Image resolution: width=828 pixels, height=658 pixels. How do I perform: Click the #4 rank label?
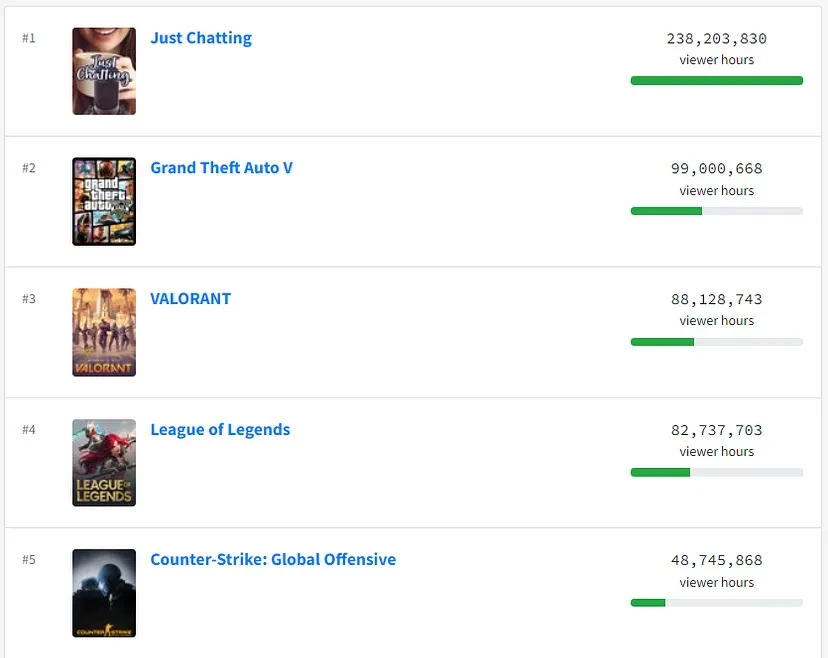[x=29, y=430]
